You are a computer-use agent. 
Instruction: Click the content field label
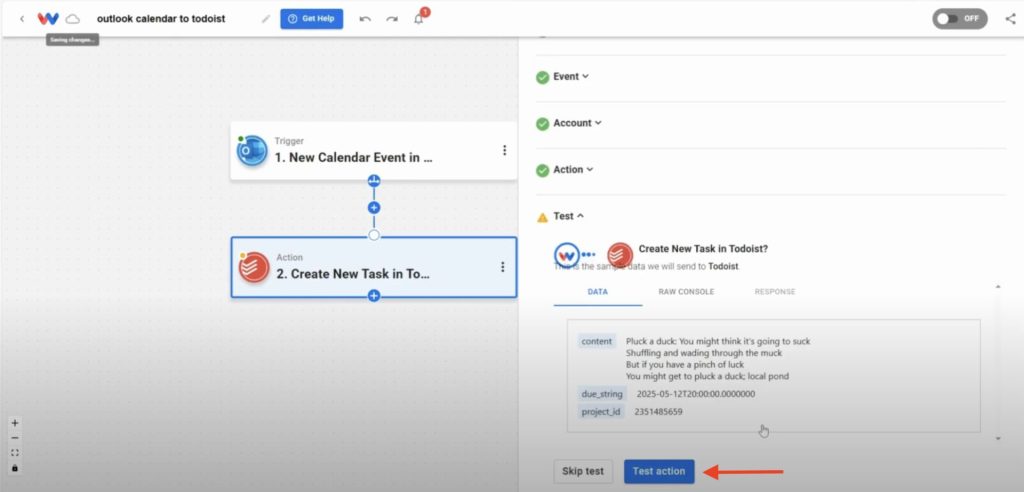(x=596, y=341)
